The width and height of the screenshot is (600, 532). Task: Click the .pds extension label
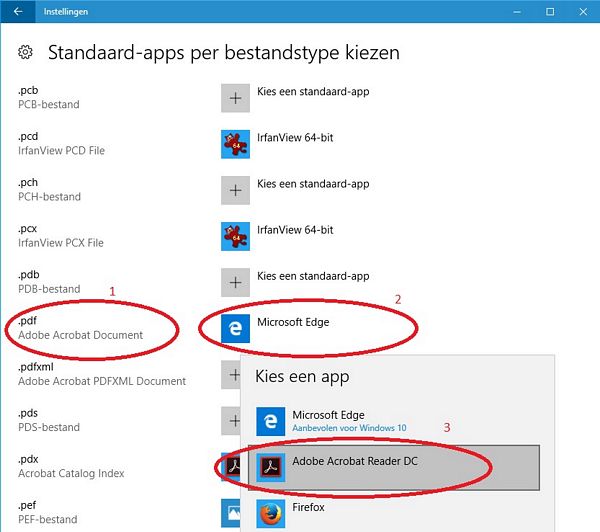pyautogui.click(x=28, y=413)
